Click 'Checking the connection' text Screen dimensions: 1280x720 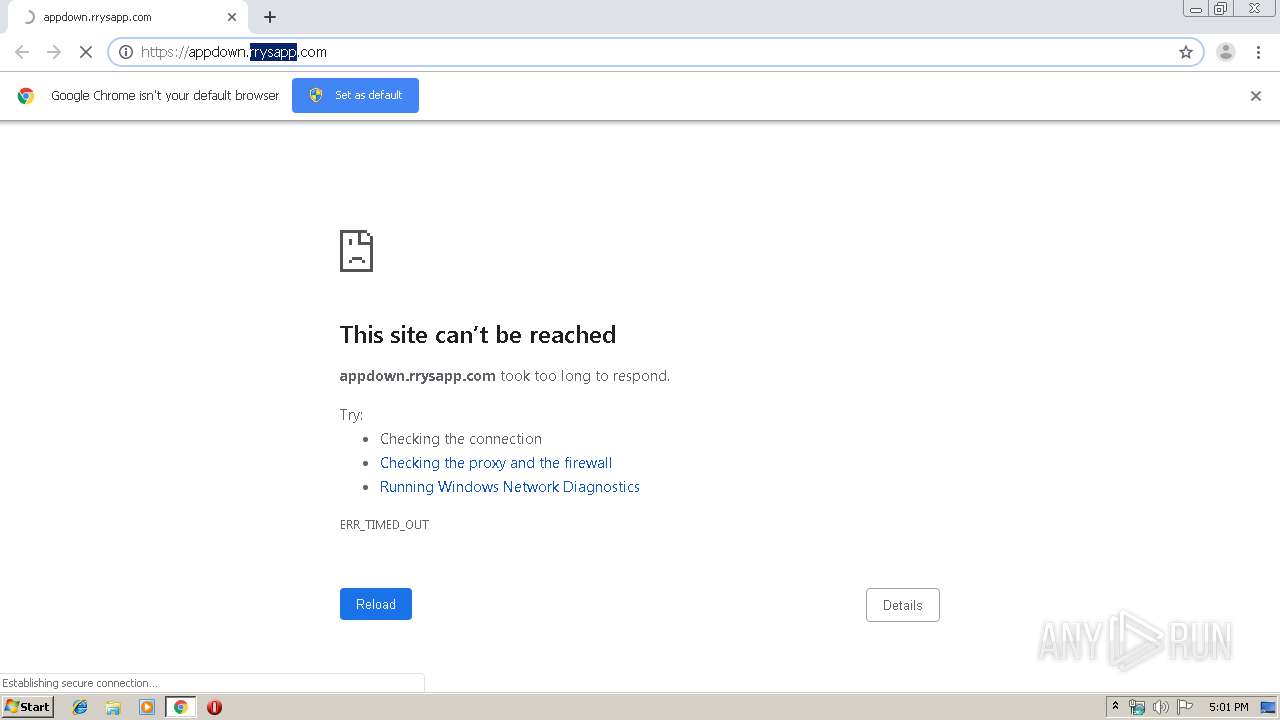coord(461,439)
